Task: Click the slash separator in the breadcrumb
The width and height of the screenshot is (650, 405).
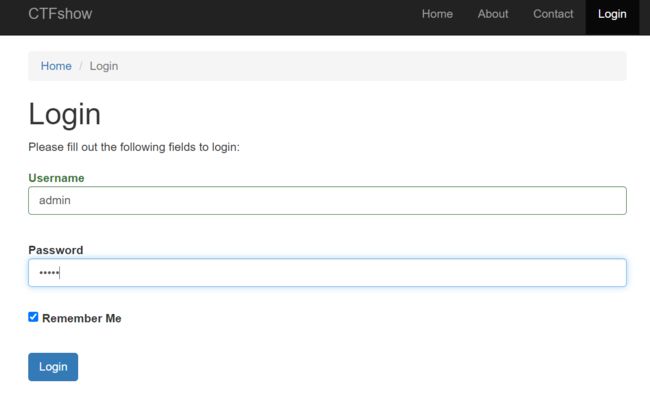Action: 80,66
